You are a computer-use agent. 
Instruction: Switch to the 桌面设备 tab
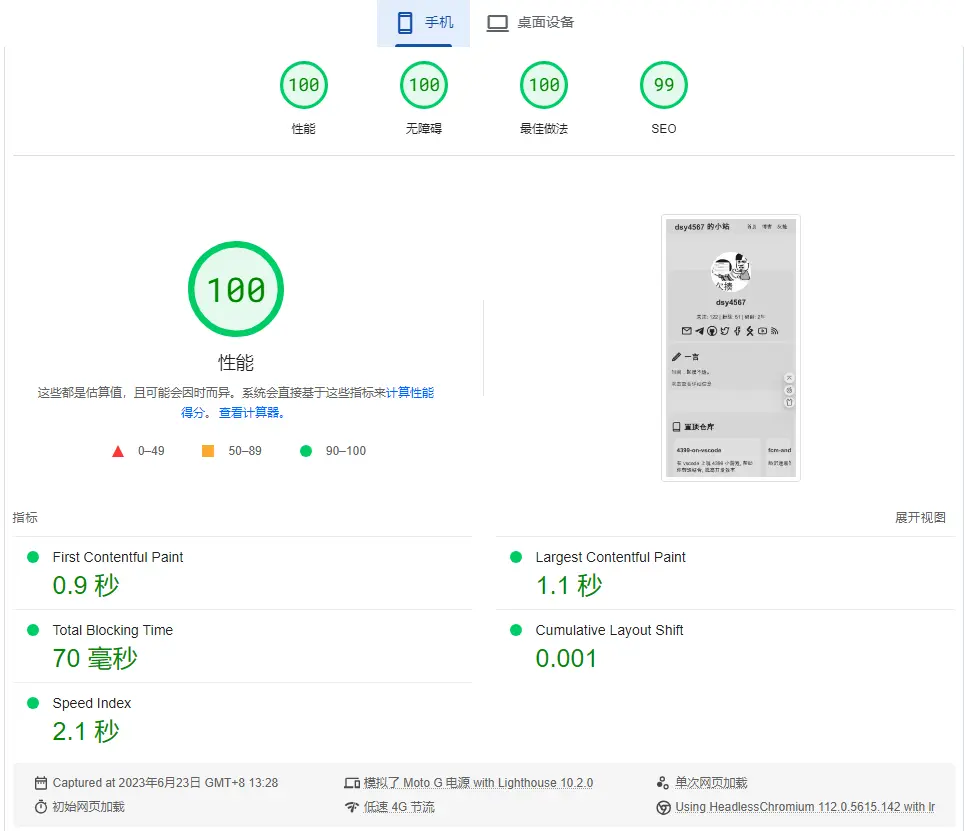click(530, 23)
